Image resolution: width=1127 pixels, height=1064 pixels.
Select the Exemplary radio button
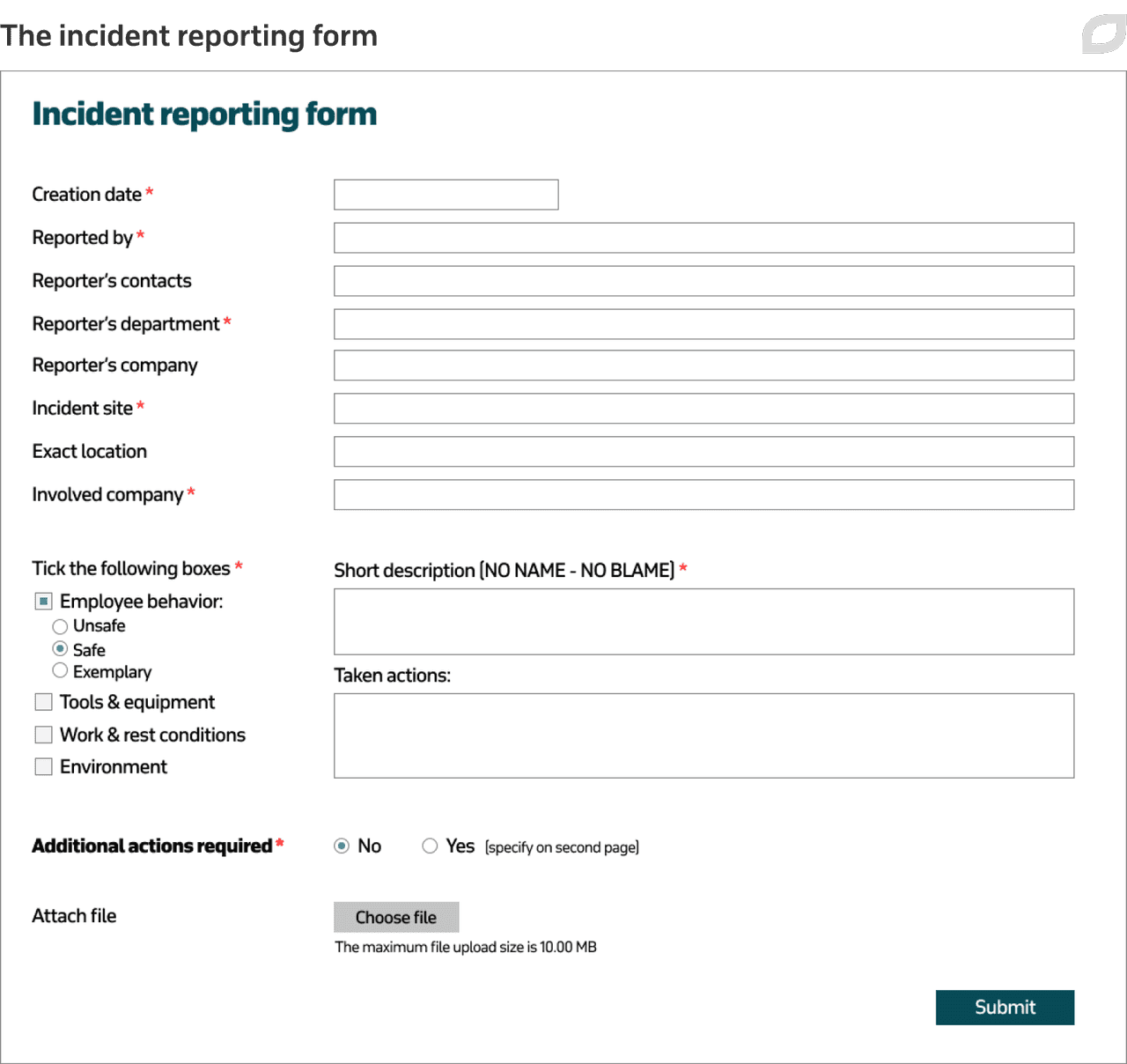(x=60, y=670)
